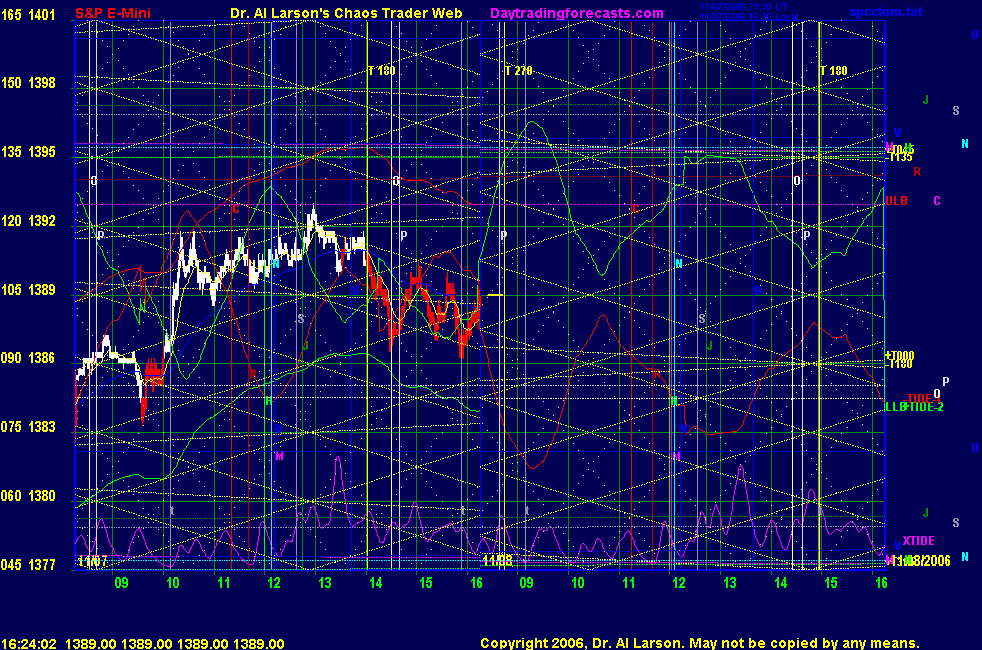Click the spcctom.txt file name
982x650 pixels.
(x=886, y=12)
